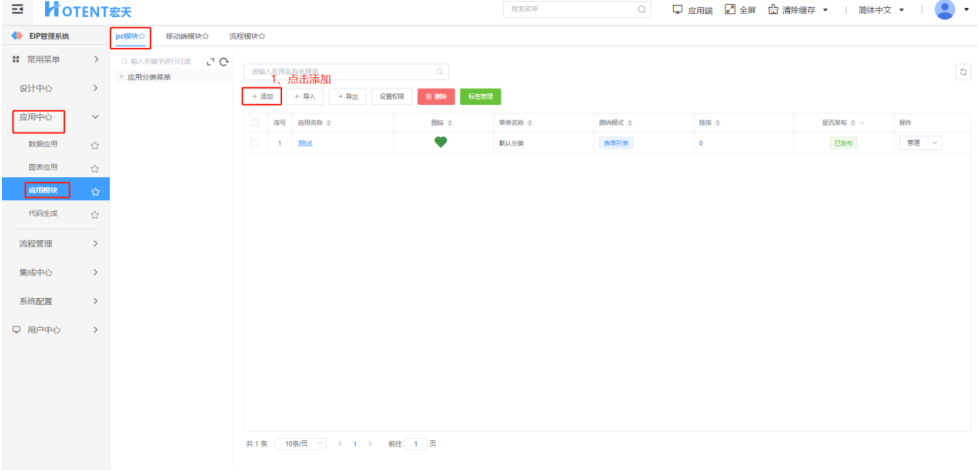Click the 已发布 status tag
This screenshot has height=470, width=977.
pyautogui.click(x=844, y=143)
